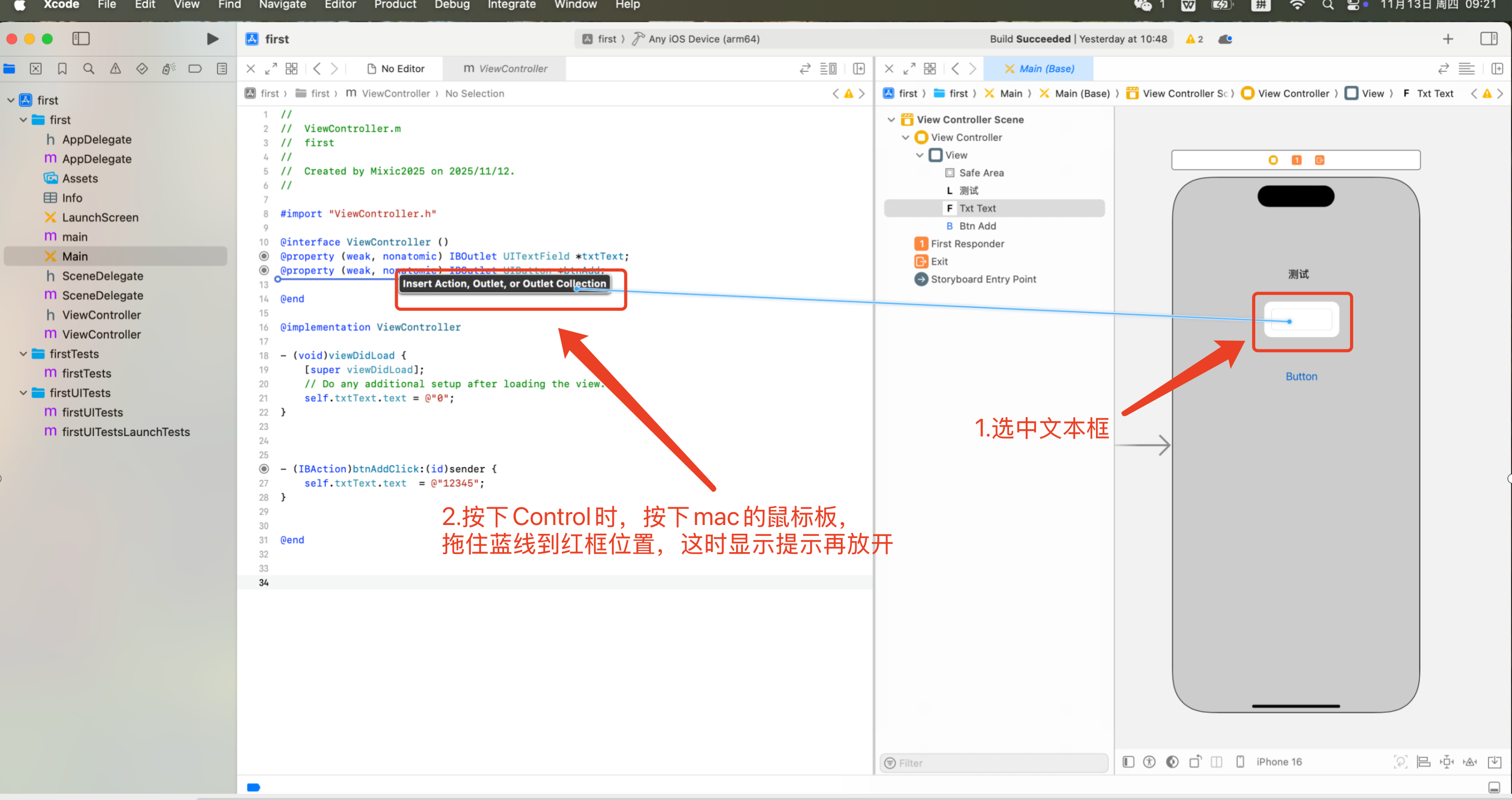This screenshot has width=1512, height=800.
Task: Click the Button on the storyboard canvas
Action: click(x=1301, y=376)
